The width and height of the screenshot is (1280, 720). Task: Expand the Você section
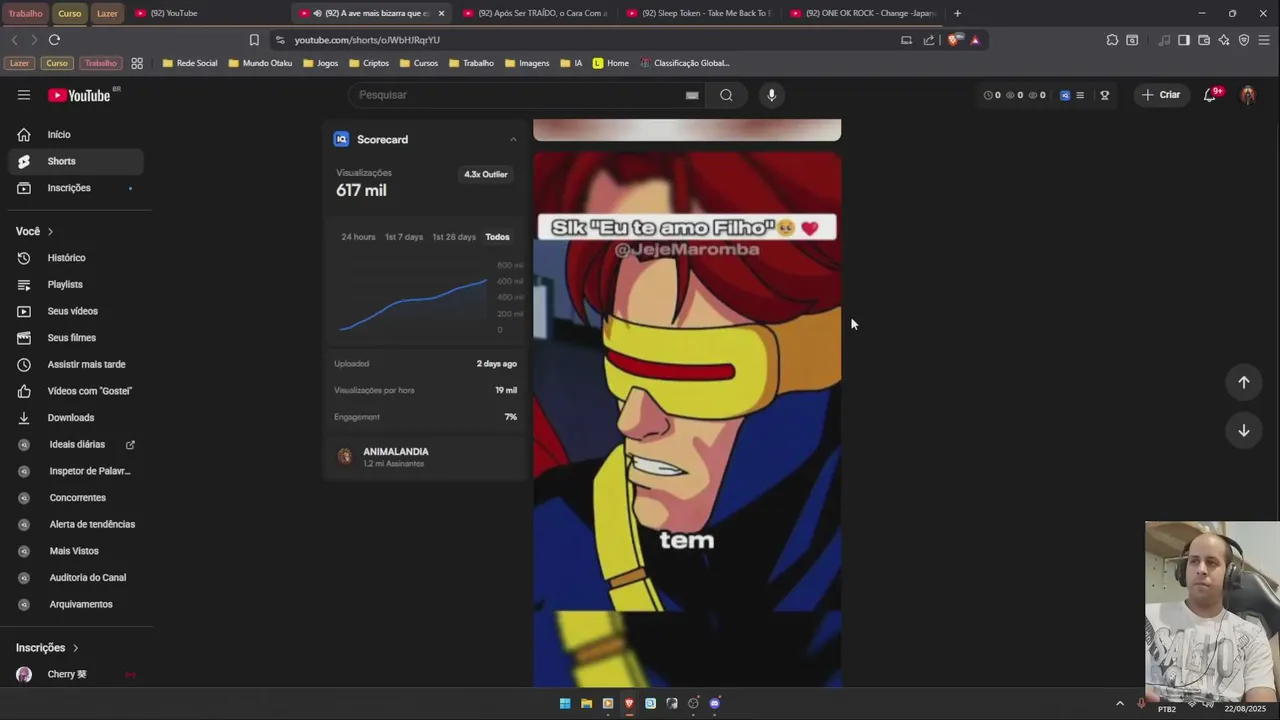tap(35, 231)
